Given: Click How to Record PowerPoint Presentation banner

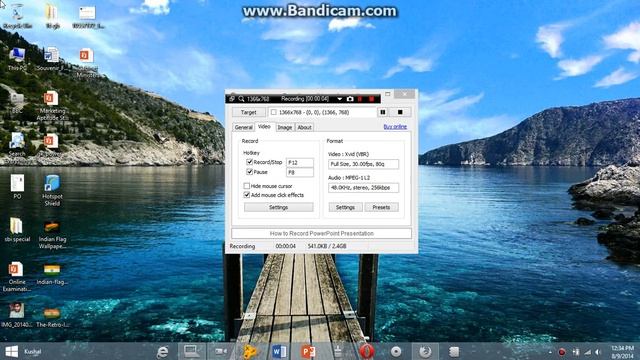Looking at the screenshot, I should tap(322, 233).
